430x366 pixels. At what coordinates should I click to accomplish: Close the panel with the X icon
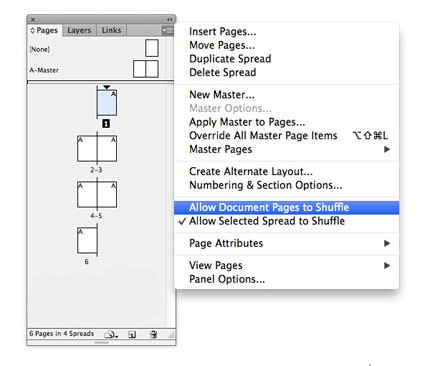pyautogui.click(x=33, y=20)
